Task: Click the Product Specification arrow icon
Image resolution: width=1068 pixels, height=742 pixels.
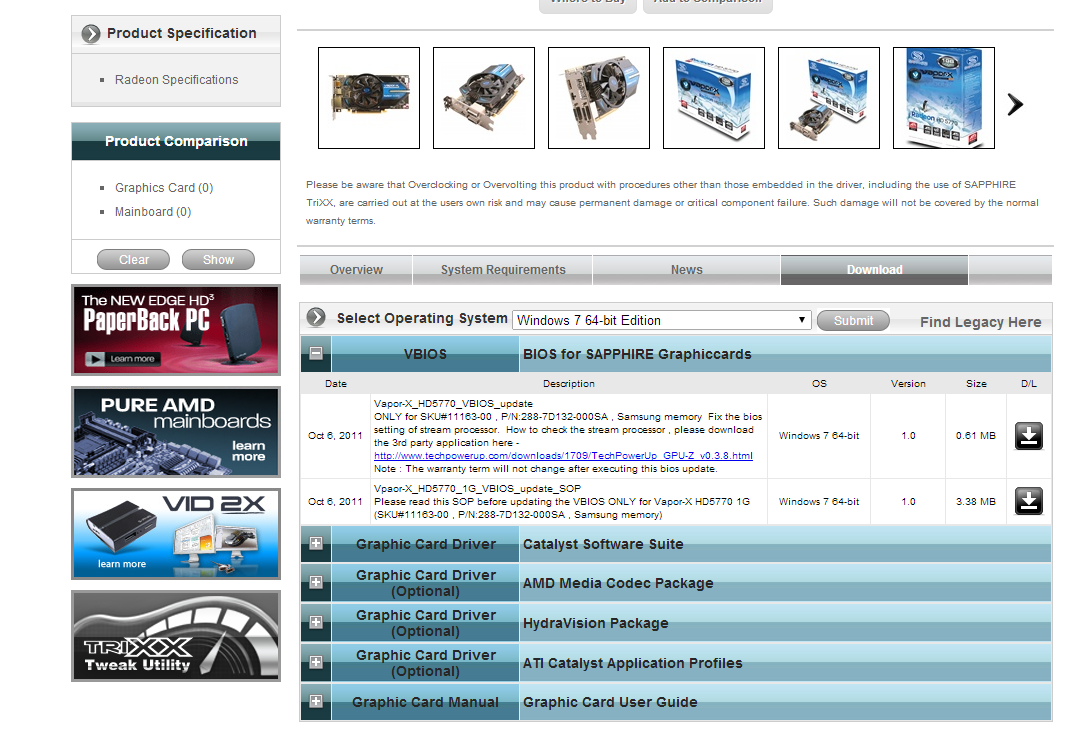Action: [x=91, y=33]
